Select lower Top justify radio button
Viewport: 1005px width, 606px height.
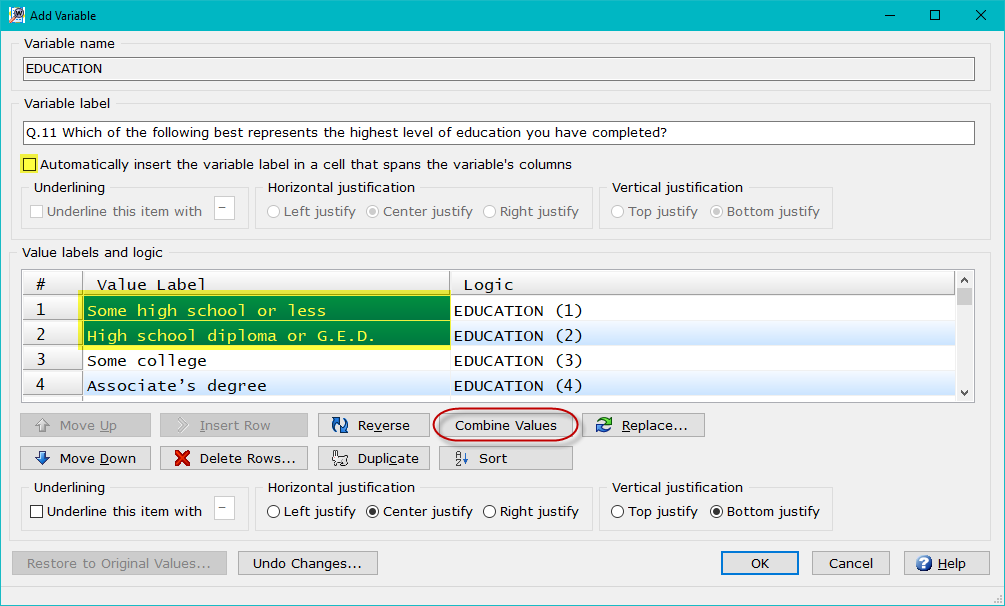coord(617,511)
